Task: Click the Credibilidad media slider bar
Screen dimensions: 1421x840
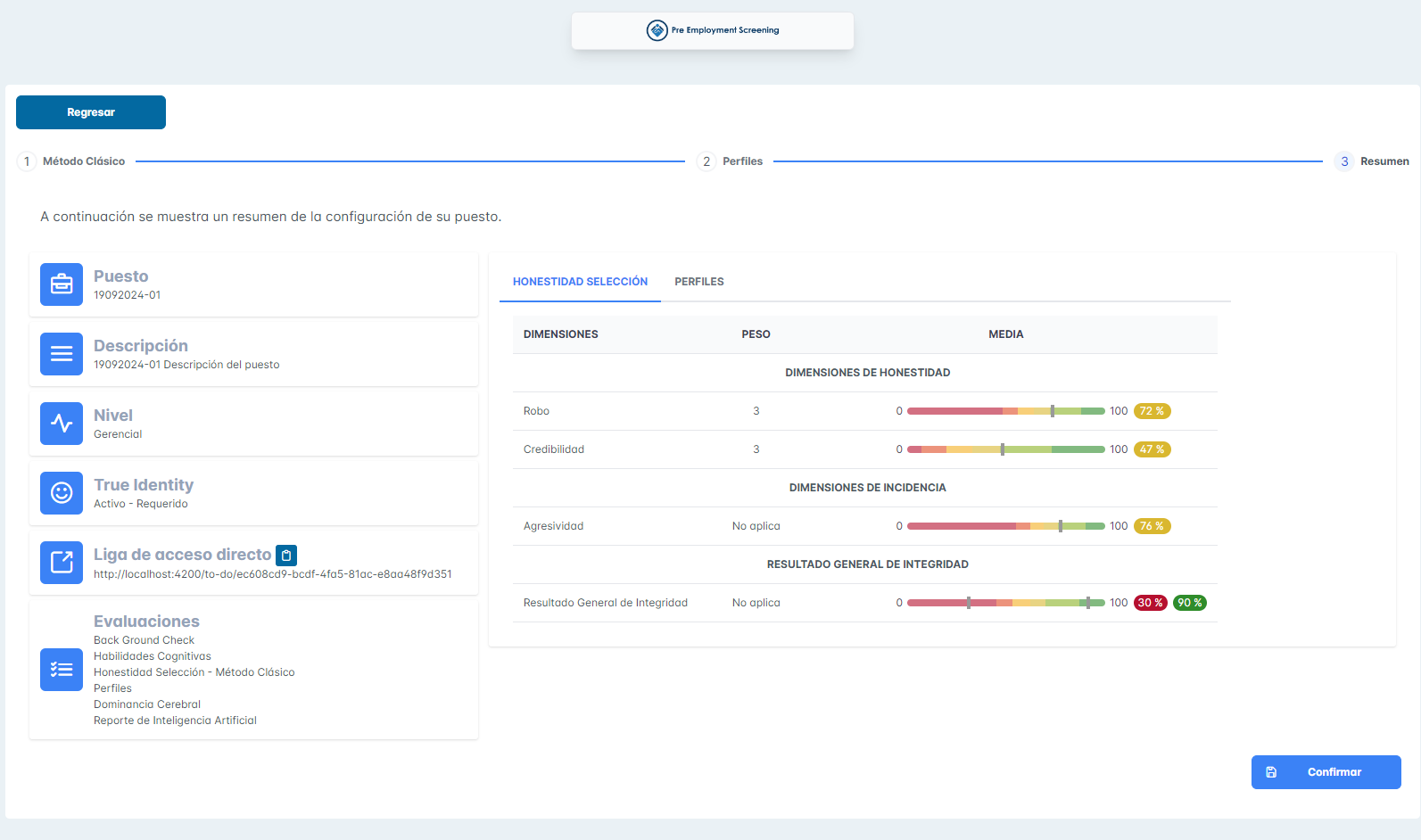Action: 1005,449
